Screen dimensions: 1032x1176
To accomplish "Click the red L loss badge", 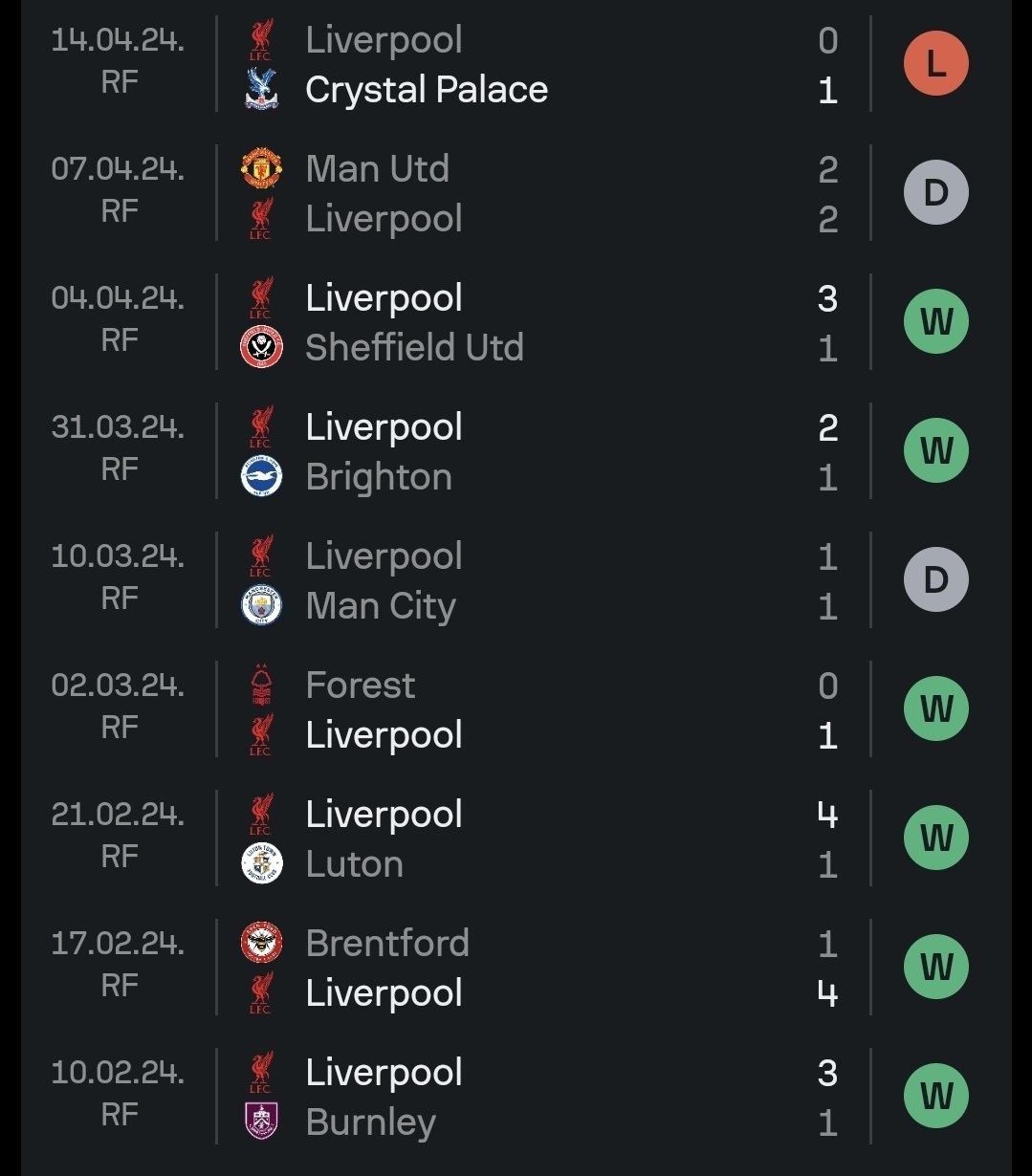I will 936,64.
